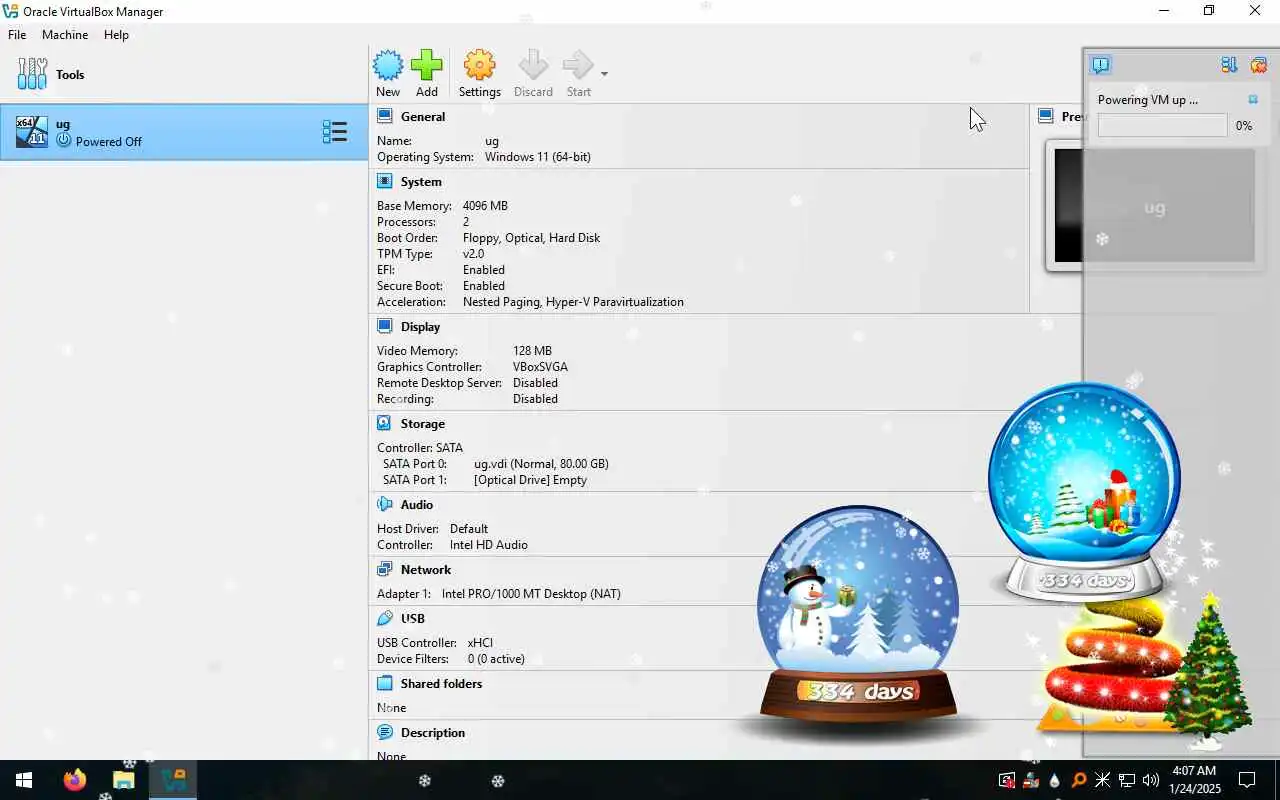Click the Christmas tree desktop decoration
This screenshot has height=800, width=1280.
[1208, 669]
